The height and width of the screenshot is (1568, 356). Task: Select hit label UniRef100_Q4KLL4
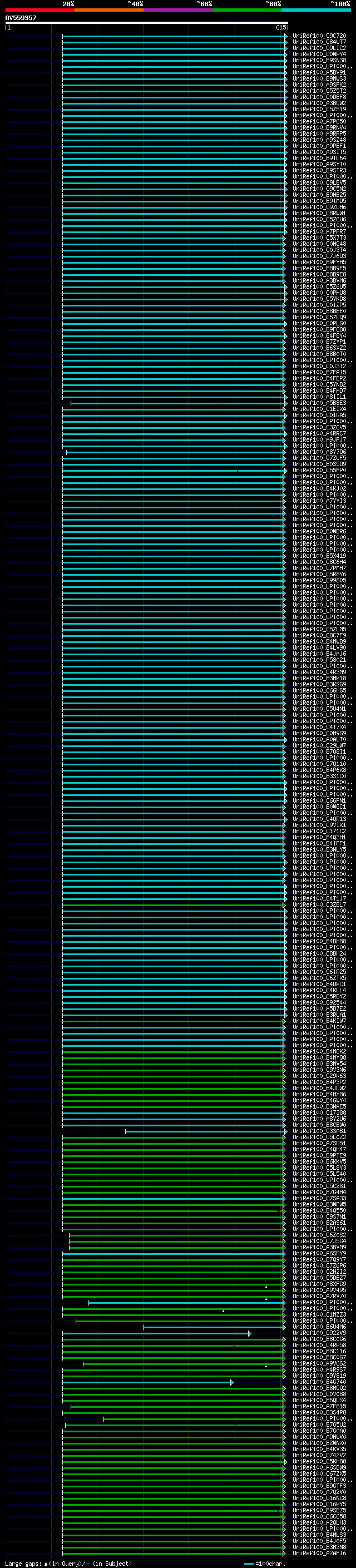(319, 990)
